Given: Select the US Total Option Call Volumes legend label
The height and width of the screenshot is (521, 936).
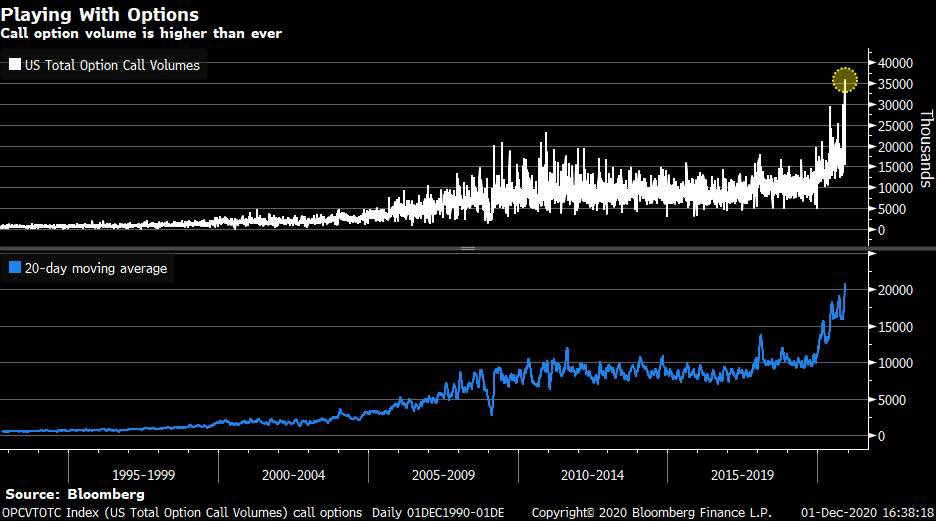Looking at the screenshot, I should 112,65.
